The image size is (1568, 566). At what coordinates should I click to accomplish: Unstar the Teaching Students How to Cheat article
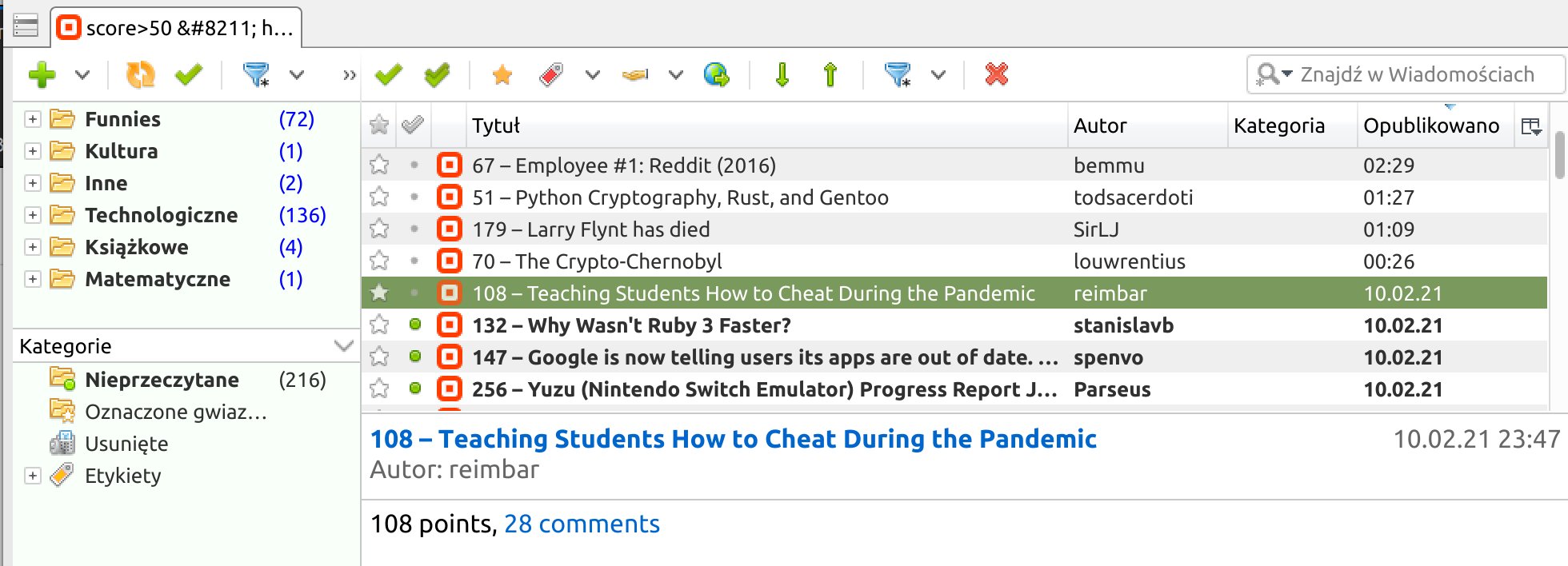(379, 293)
